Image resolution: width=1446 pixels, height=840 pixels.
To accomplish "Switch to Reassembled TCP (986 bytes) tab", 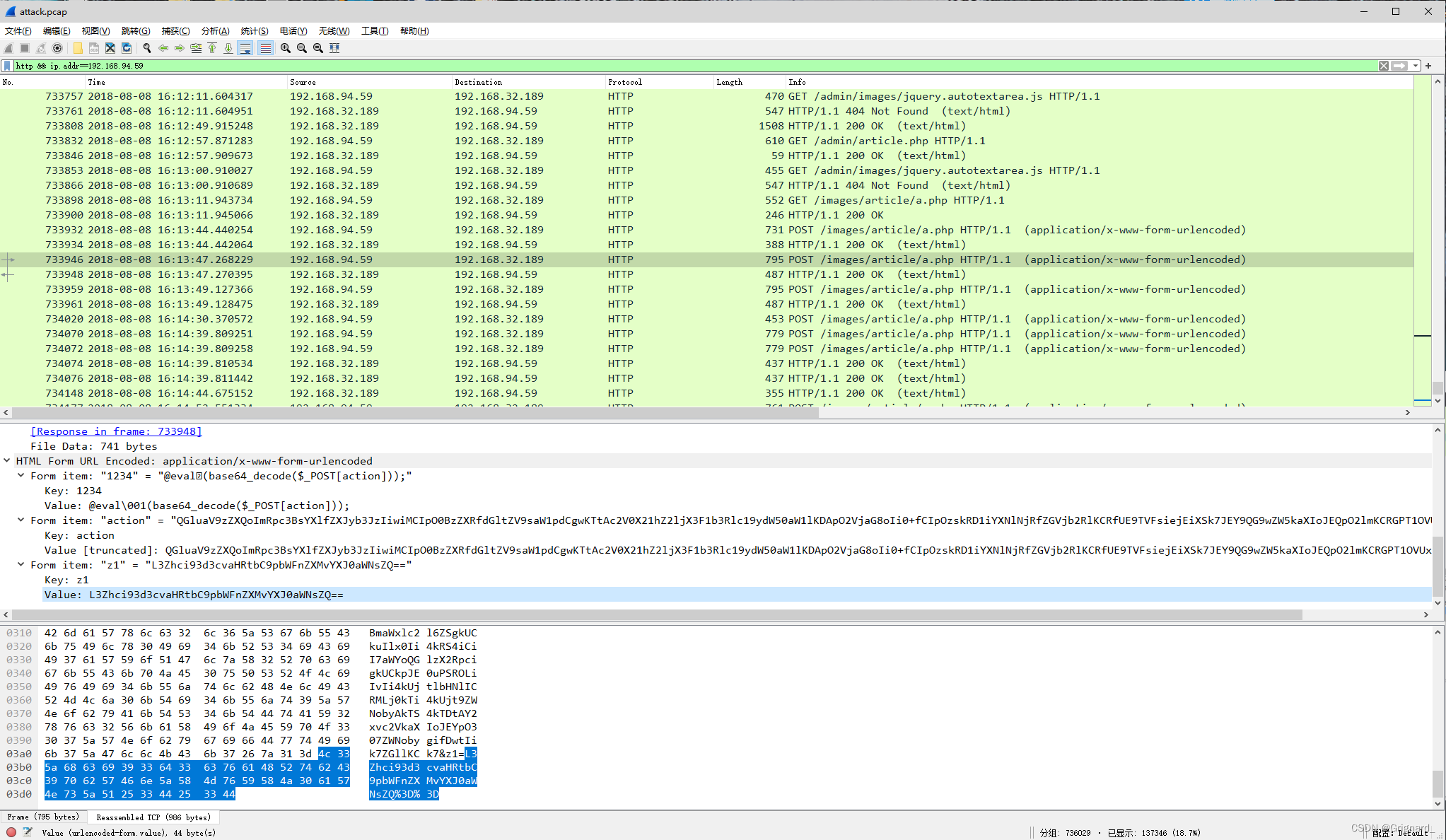I will pos(153,817).
